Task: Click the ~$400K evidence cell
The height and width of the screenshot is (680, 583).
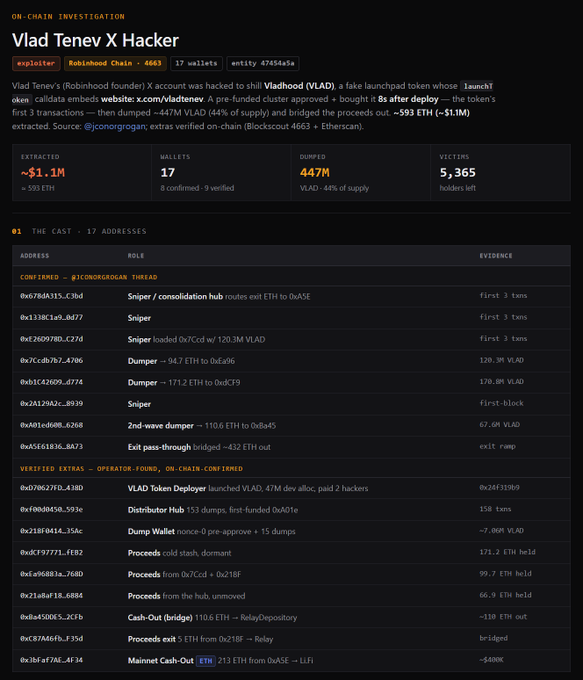Action: (x=491, y=660)
